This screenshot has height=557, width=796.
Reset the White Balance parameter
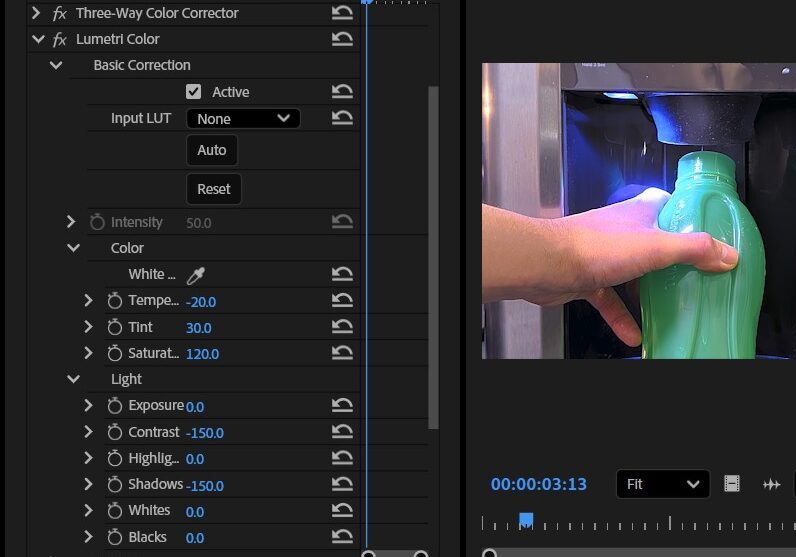point(342,274)
